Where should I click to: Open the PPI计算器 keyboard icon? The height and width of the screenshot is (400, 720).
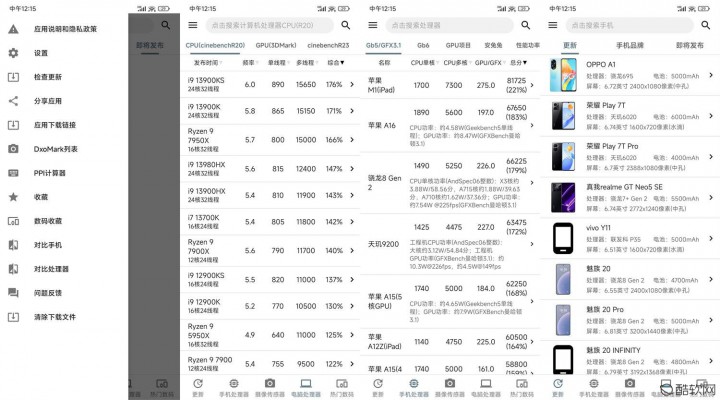pos(13,173)
